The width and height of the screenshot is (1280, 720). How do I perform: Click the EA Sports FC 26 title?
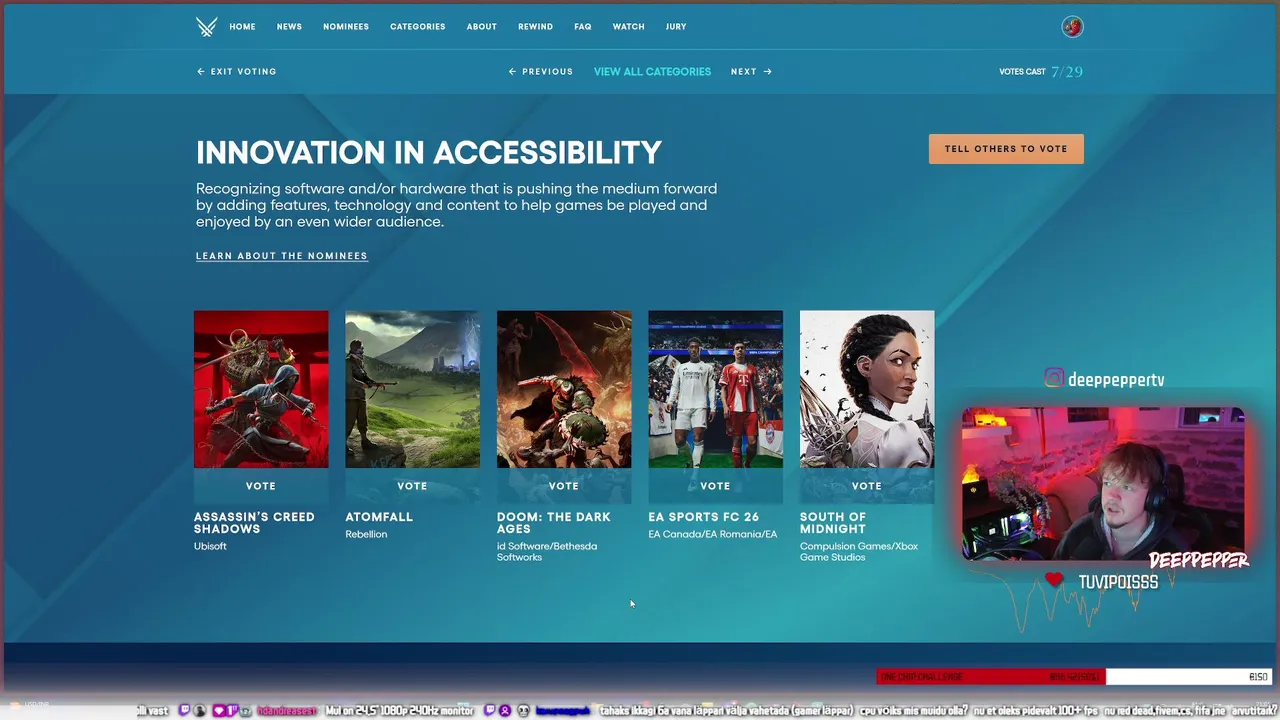(x=703, y=517)
